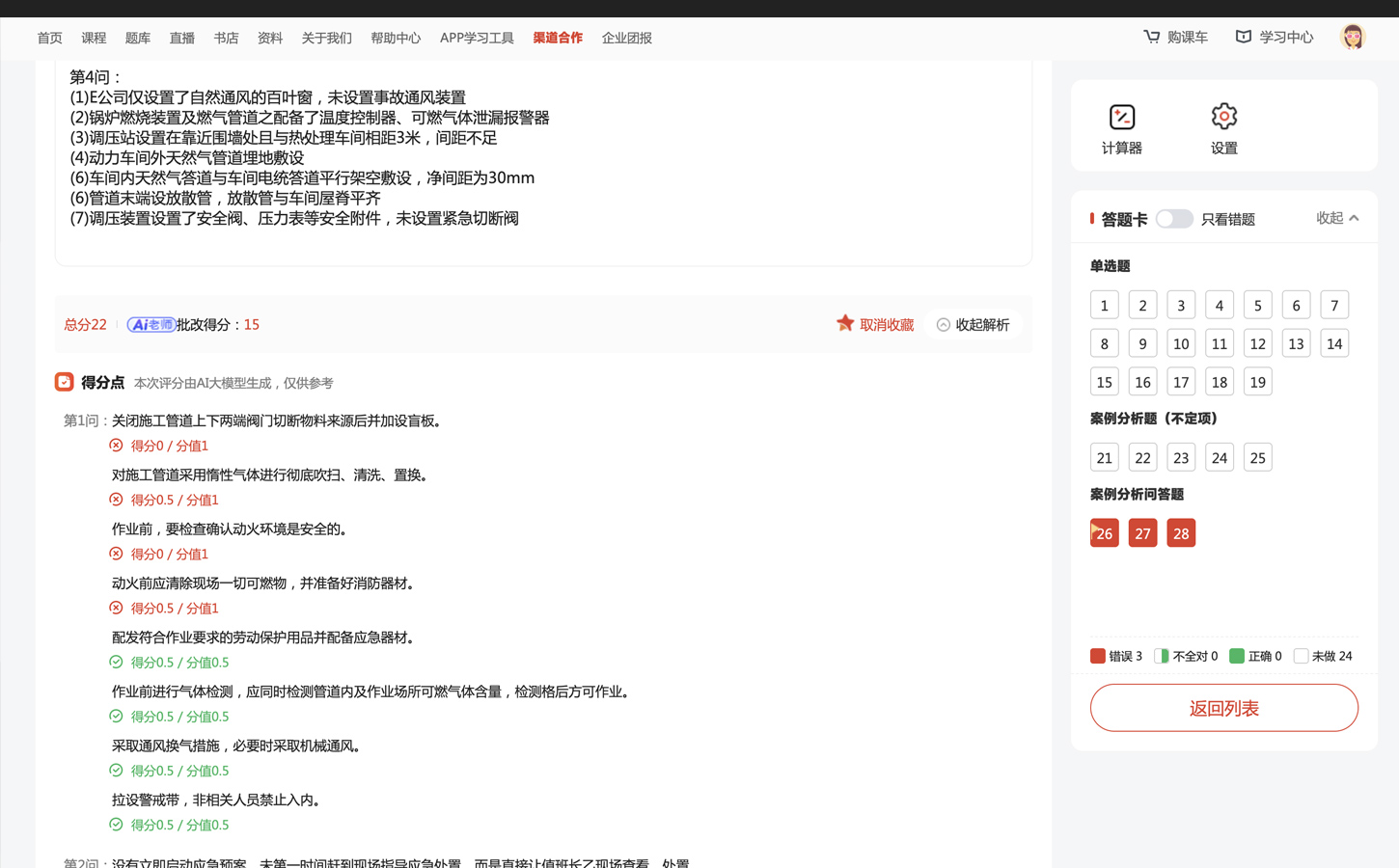Collapse the analysis via 收起解析
The width and height of the screenshot is (1399, 868).
(x=973, y=325)
